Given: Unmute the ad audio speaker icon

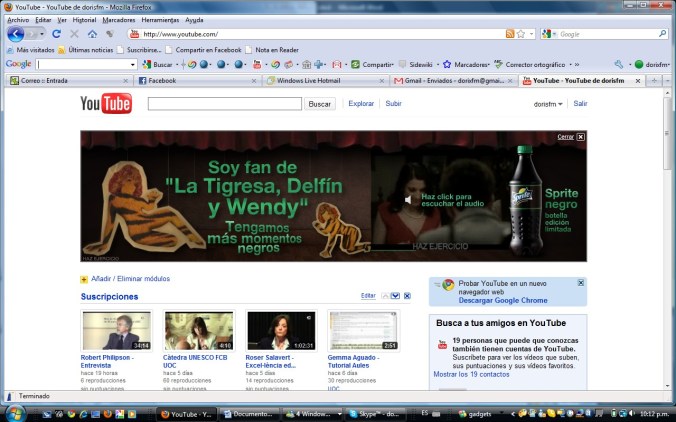Looking at the screenshot, I should (x=407, y=199).
